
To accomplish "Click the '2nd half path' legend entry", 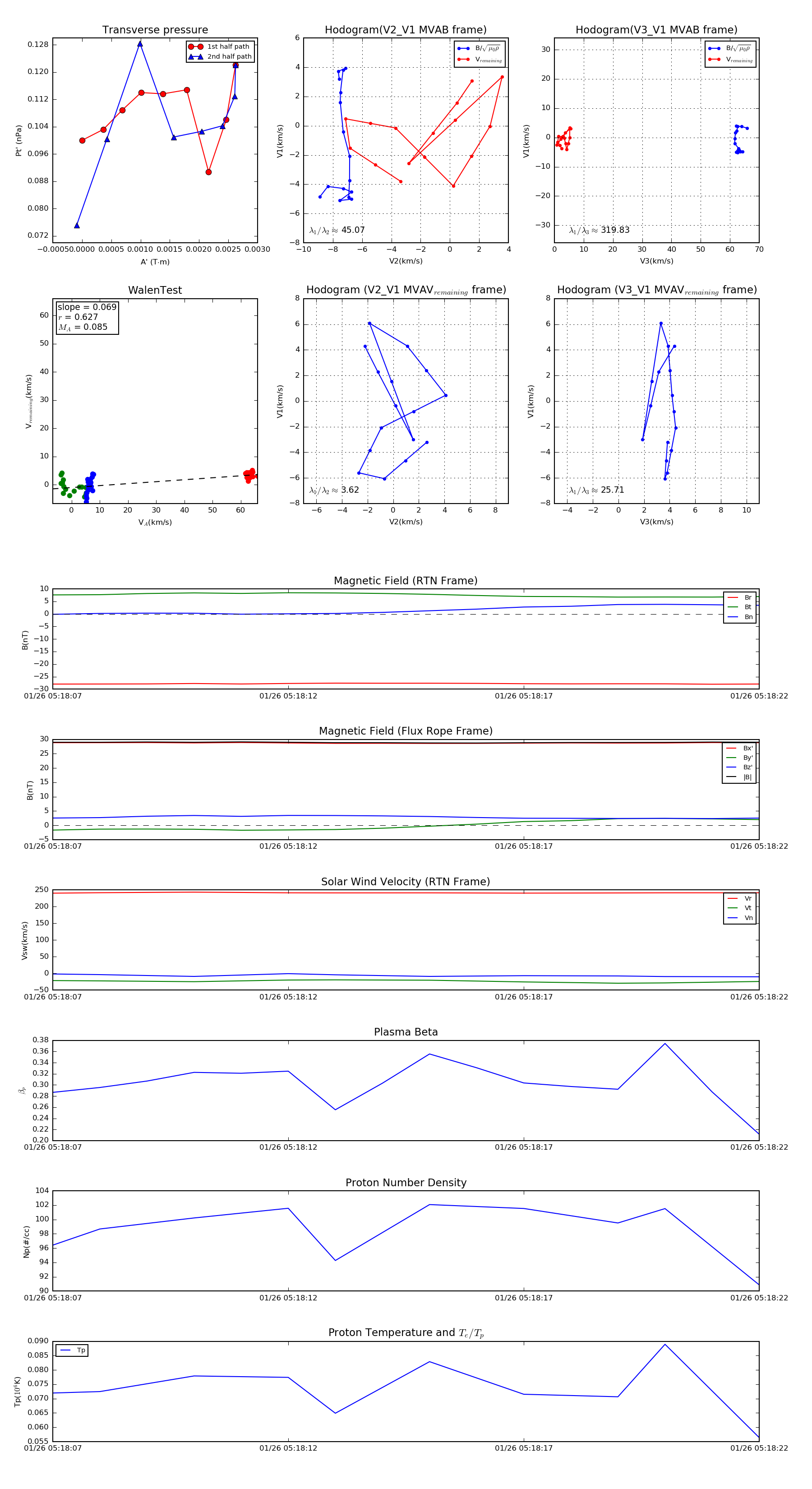I will (x=220, y=57).
